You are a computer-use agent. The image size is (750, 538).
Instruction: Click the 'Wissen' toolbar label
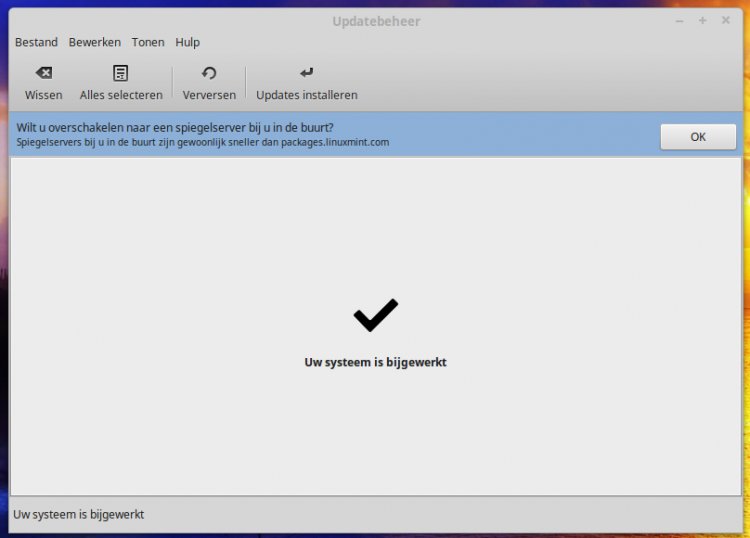(x=43, y=95)
